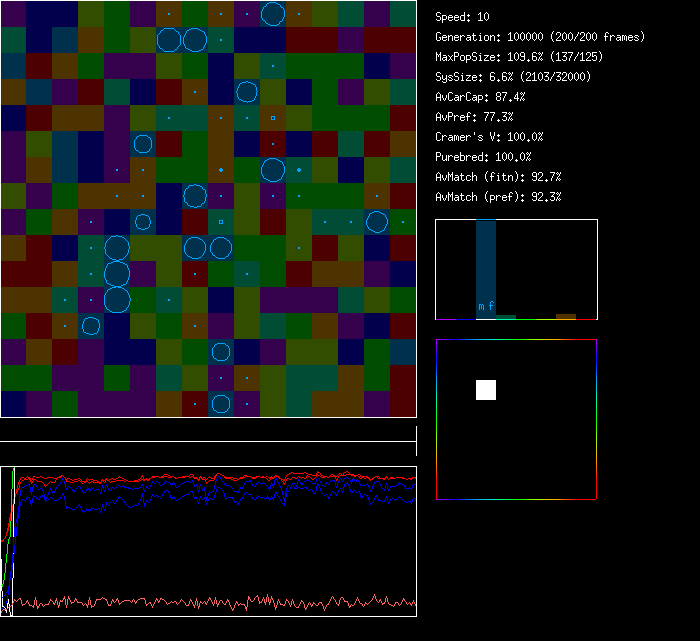
Task: Select the middle circle of three stacked circles
Action: [117, 274]
